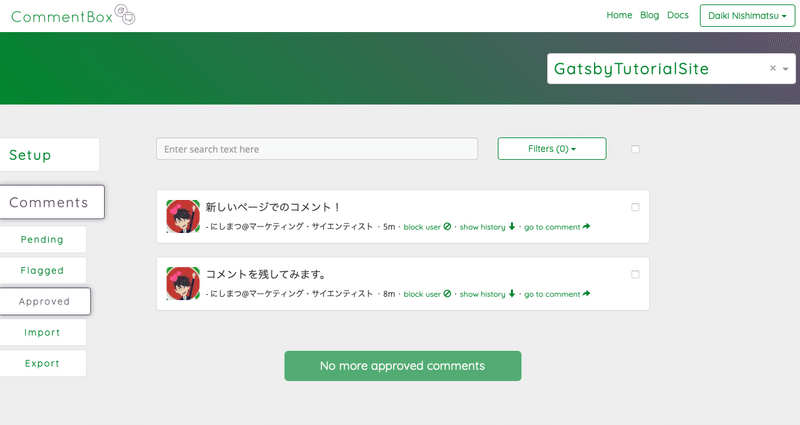Click the コメントを残してみます。 comment text
800x425 pixels.
pos(266,274)
